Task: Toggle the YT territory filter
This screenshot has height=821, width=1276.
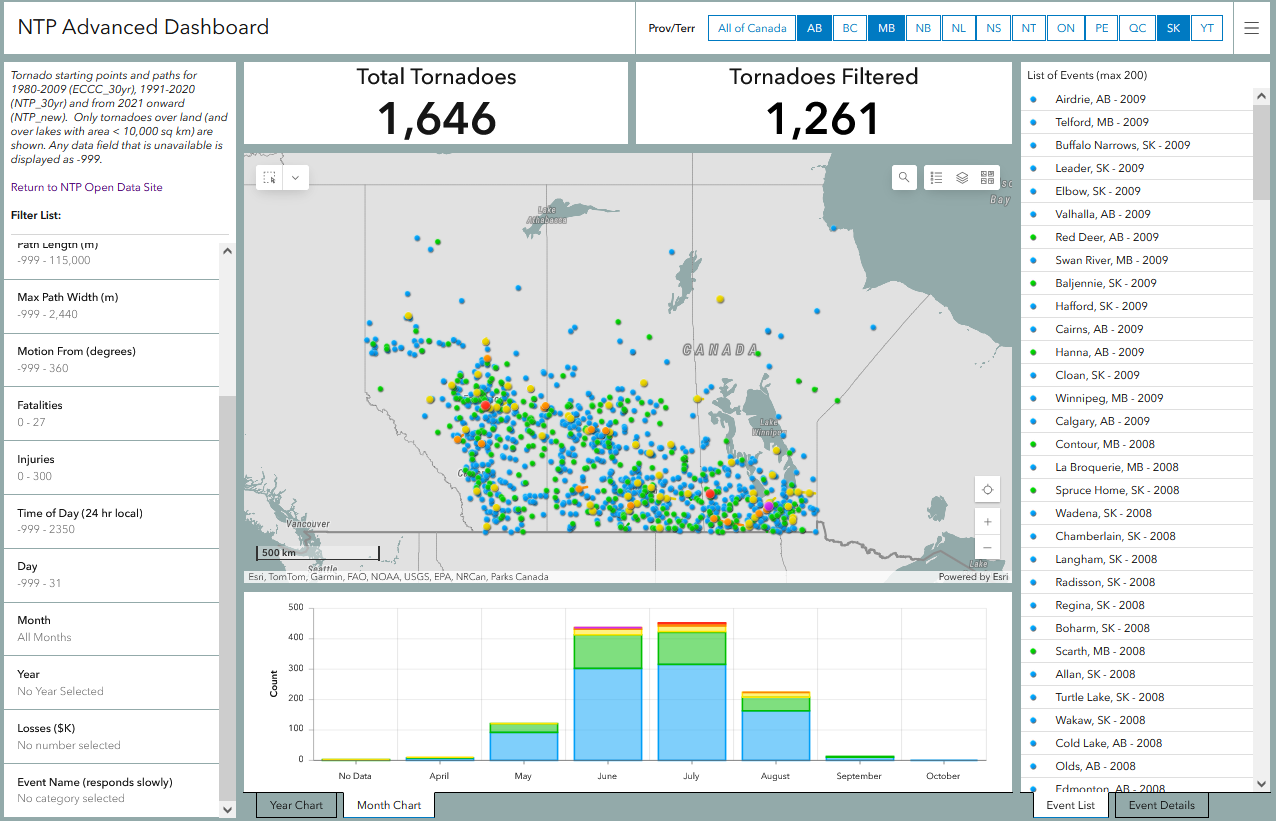Action: [x=1207, y=28]
